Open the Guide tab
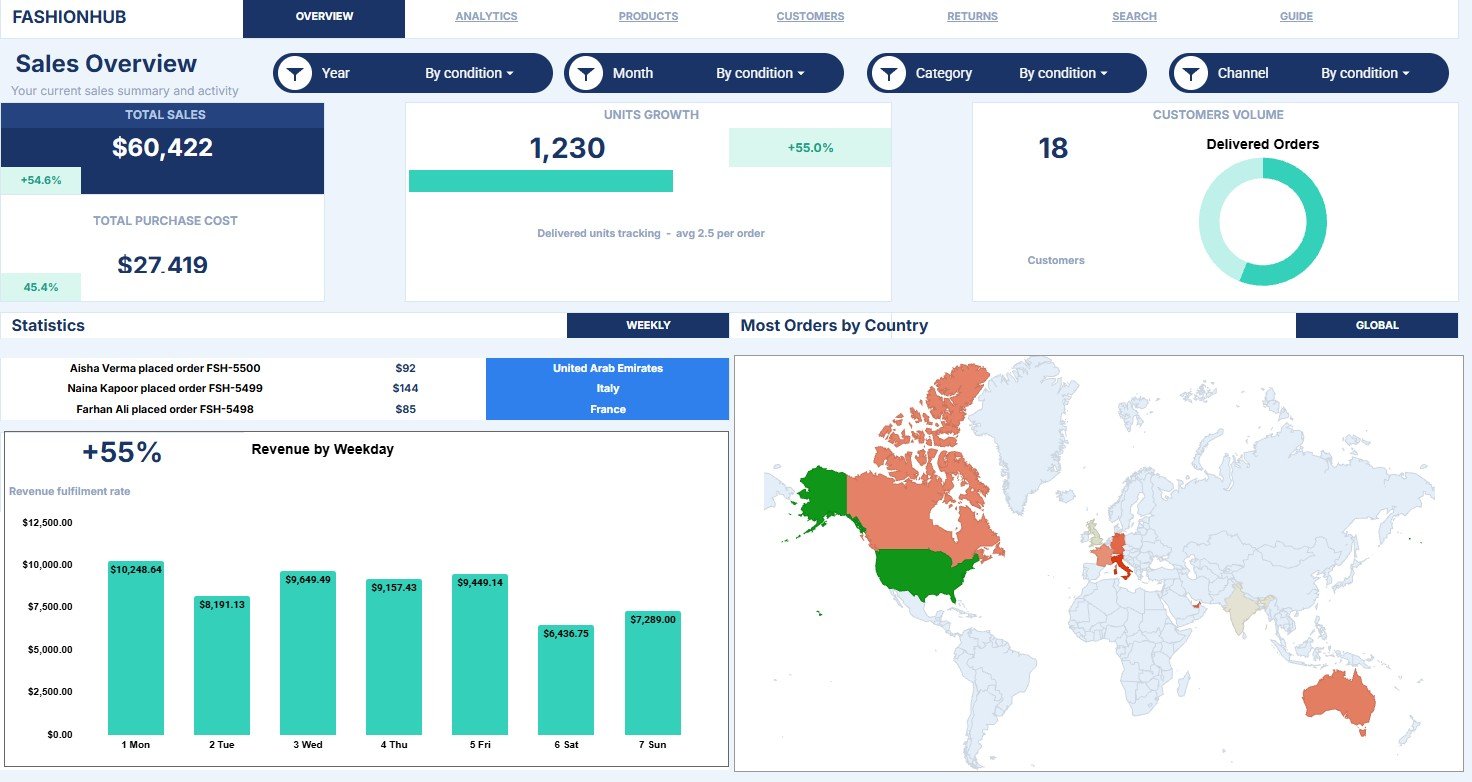1472x782 pixels. [x=1296, y=17]
